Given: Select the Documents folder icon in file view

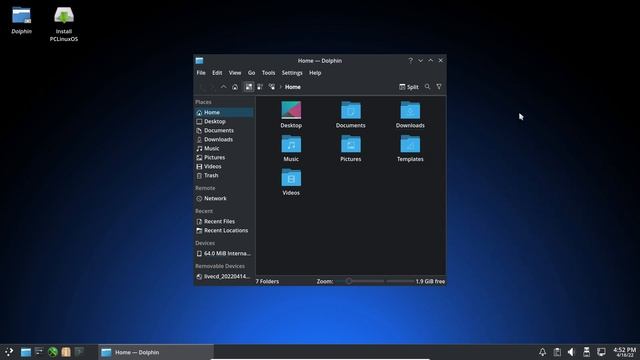Looking at the screenshot, I should click(x=351, y=110).
